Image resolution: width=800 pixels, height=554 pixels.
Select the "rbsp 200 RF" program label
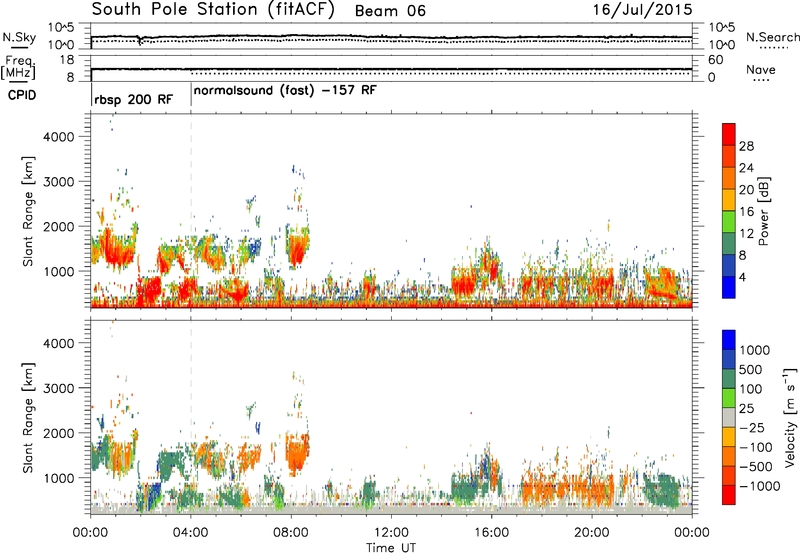click(133, 99)
